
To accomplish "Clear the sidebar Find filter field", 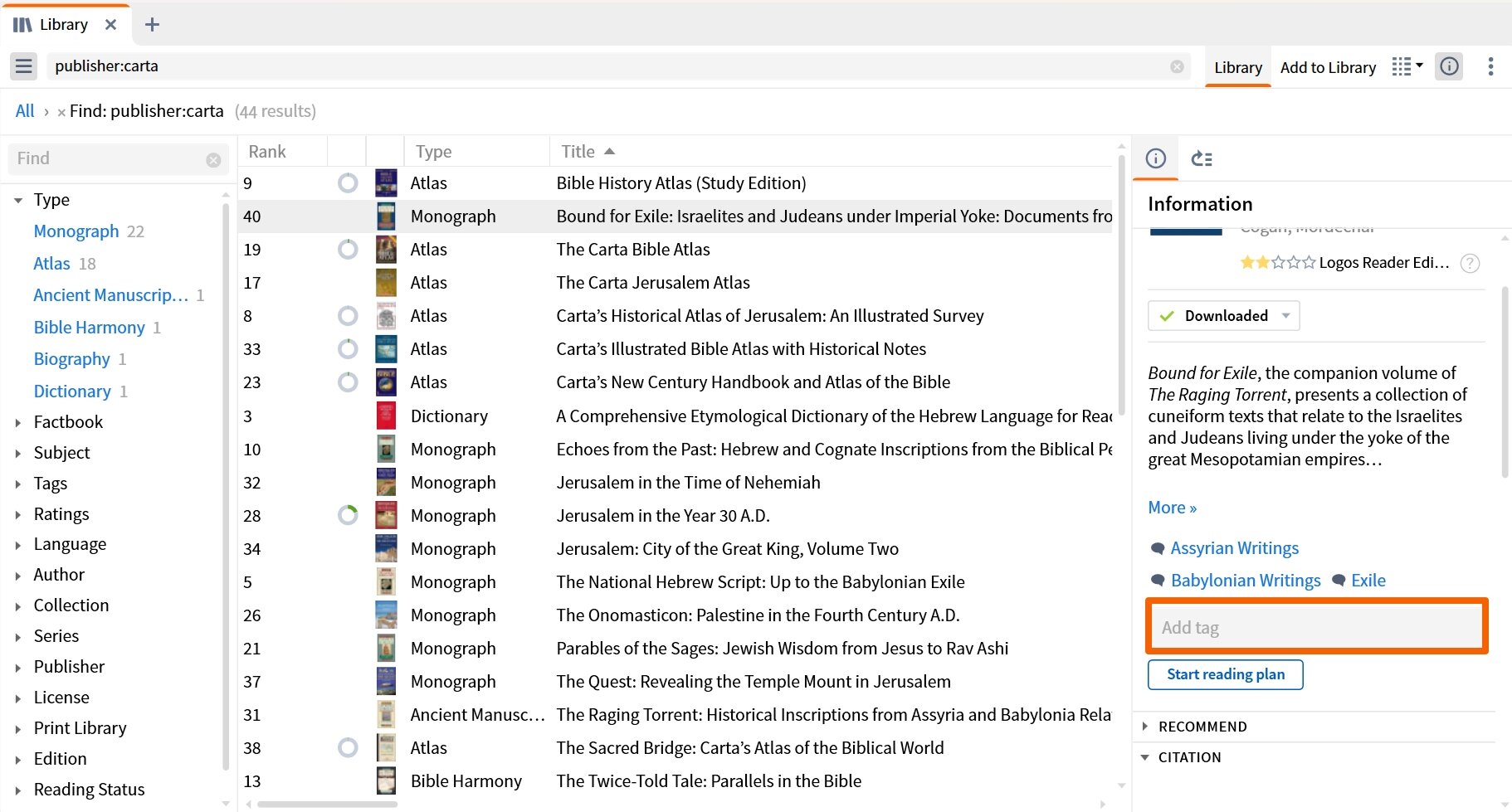I will click(x=213, y=159).
